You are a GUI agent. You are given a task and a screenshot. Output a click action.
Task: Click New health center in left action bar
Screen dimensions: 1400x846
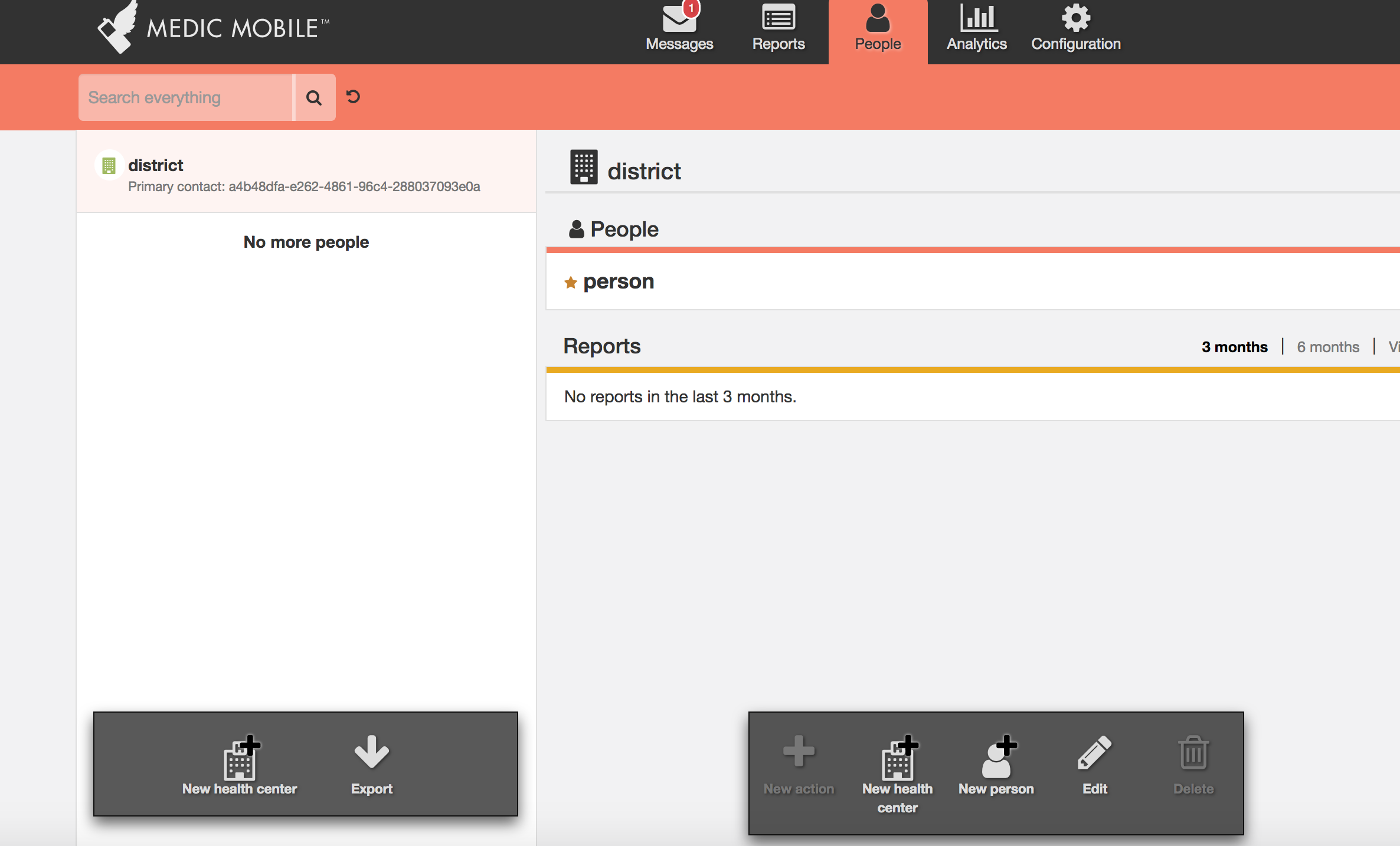click(240, 765)
